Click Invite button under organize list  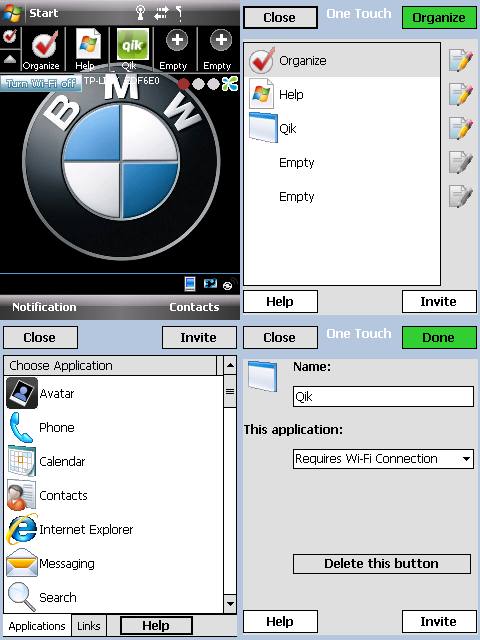click(x=439, y=302)
